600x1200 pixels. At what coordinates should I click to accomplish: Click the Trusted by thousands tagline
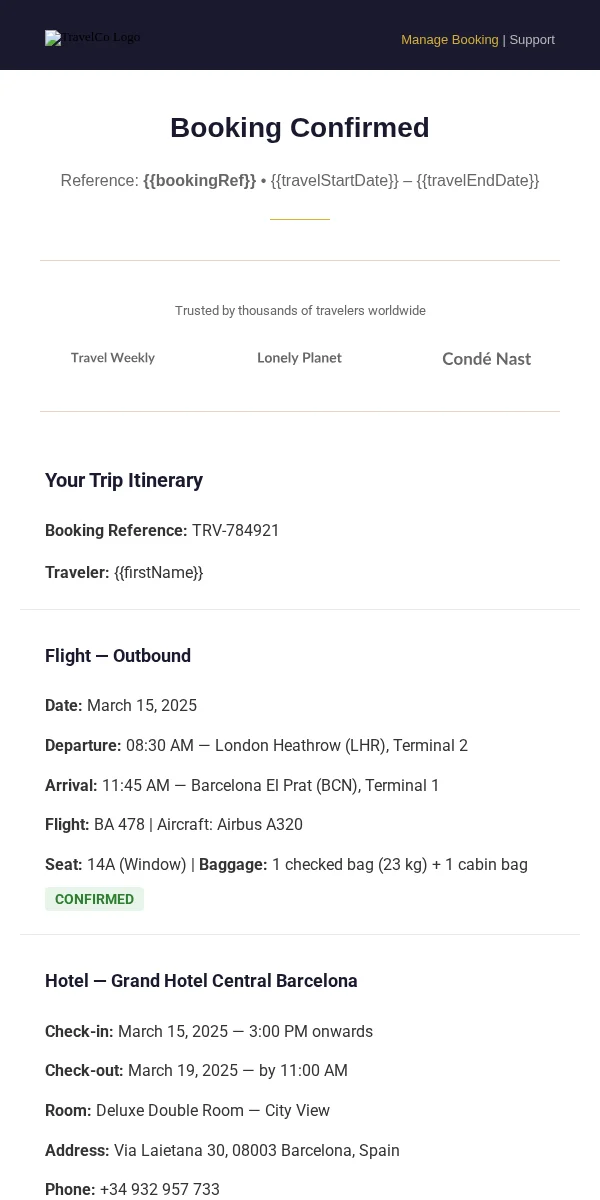(x=300, y=311)
